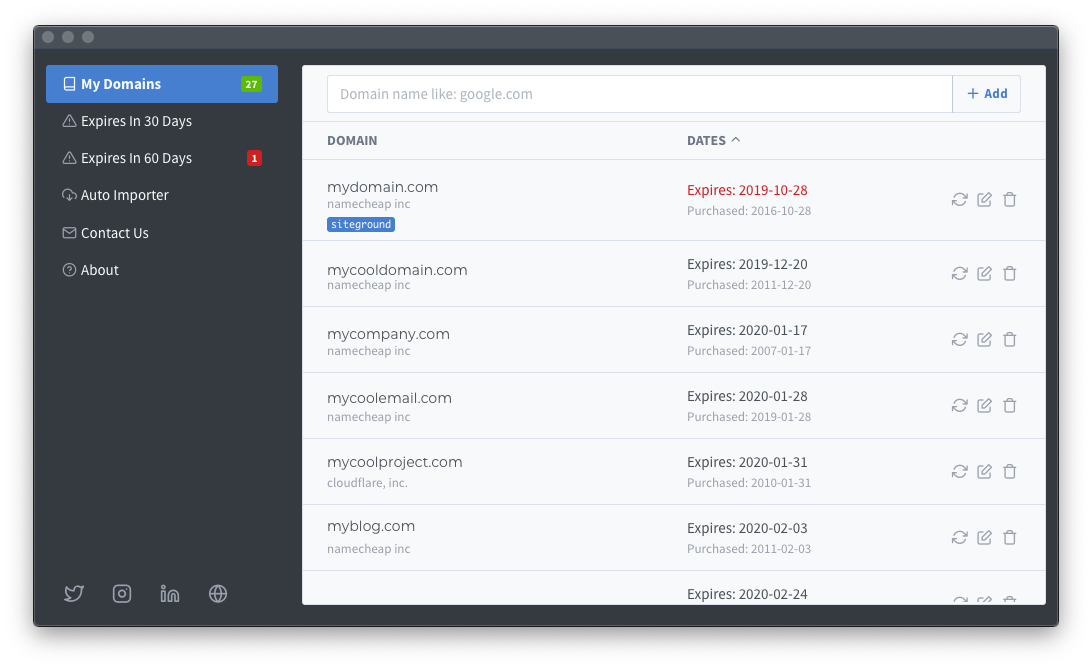Delete mycoolproject.com entry
Image resolution: width=1092 pixels, height=668 pixels.
(x=1009, y=472)
